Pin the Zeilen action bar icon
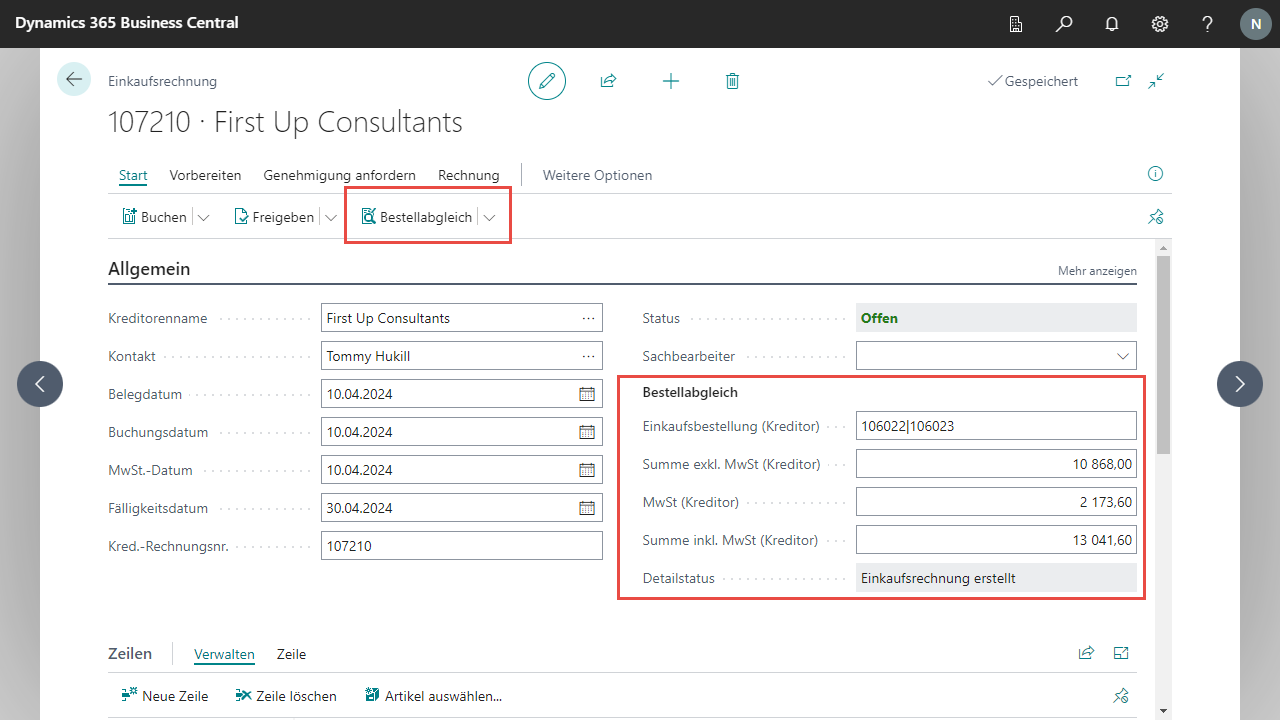The image size is (1280, 720). pos(1121,696)
